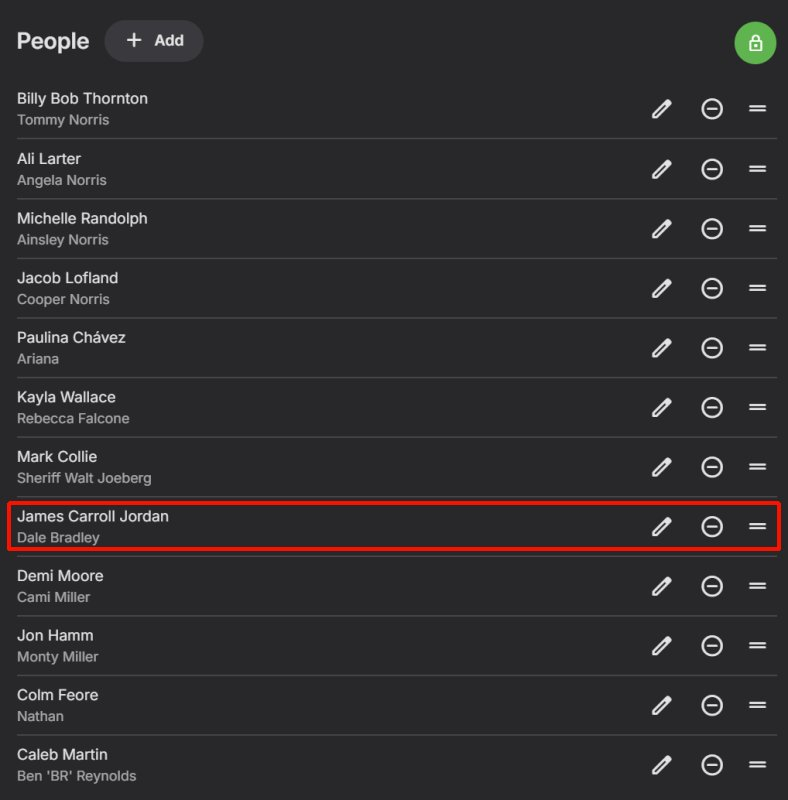The width and height of the screenshot is (788, 800).
Task: Remove Billy Bob Thornton entry
Action: 712,109
